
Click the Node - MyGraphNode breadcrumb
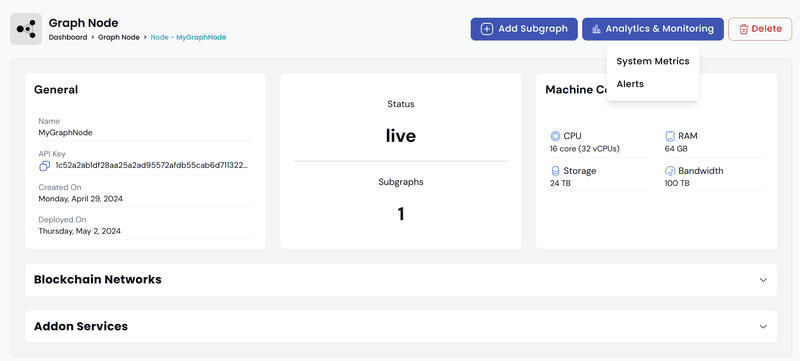pyautogui.click(x=188, y=37)
